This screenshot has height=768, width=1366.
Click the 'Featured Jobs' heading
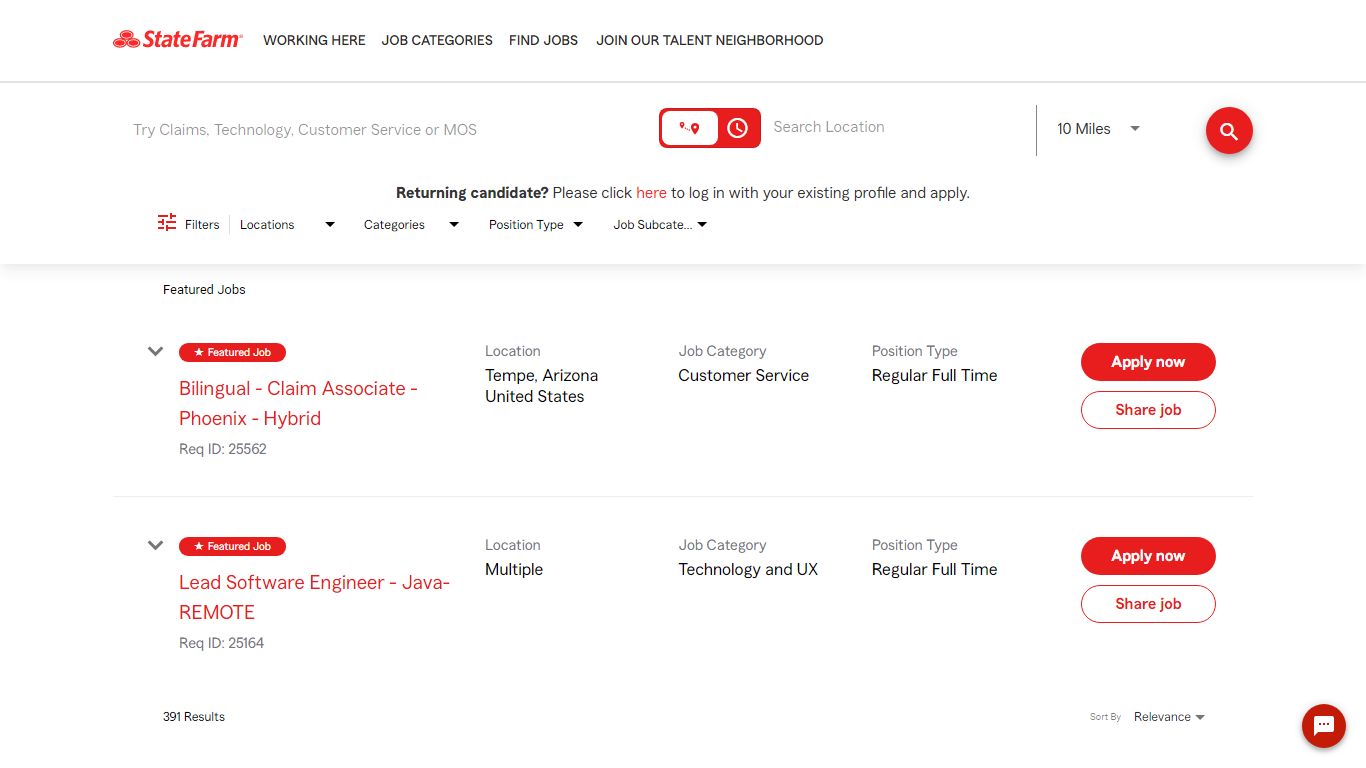coord(204,289)
